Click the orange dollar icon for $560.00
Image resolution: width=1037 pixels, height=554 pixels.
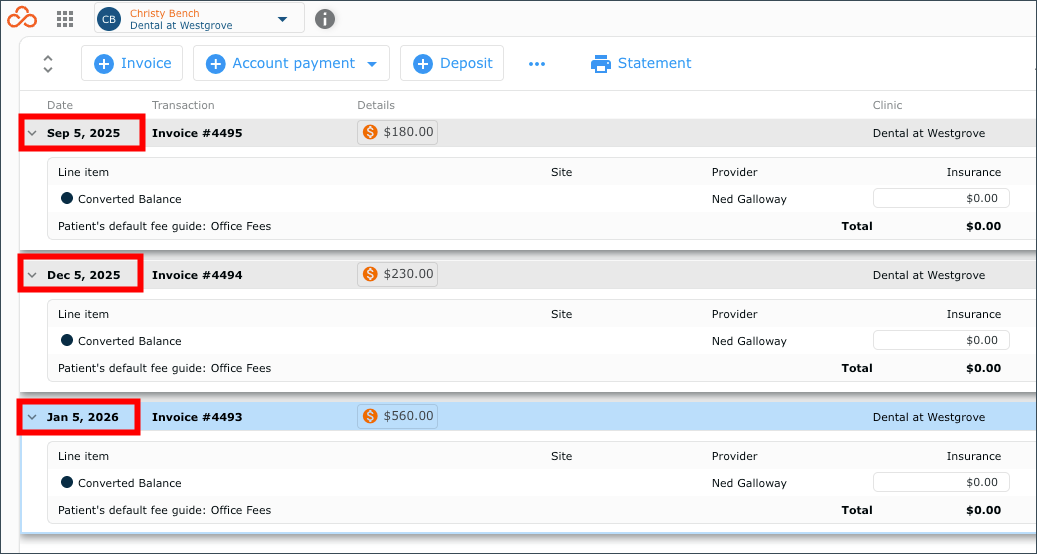click(370, 416)
